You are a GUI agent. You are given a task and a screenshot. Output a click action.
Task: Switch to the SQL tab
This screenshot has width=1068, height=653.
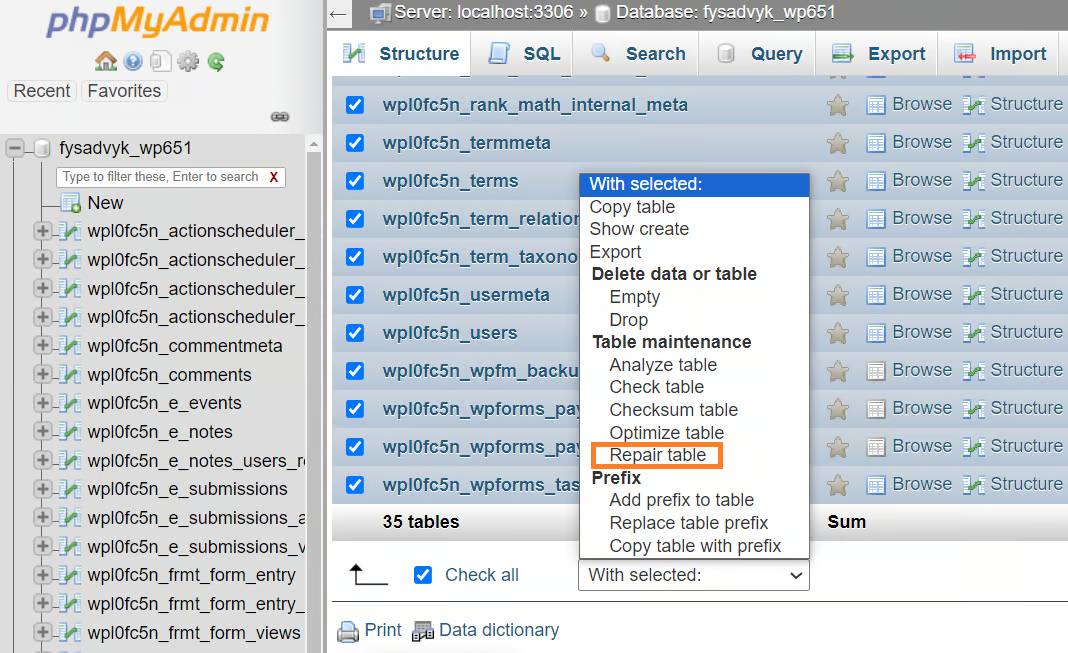[x=525, y=54]
